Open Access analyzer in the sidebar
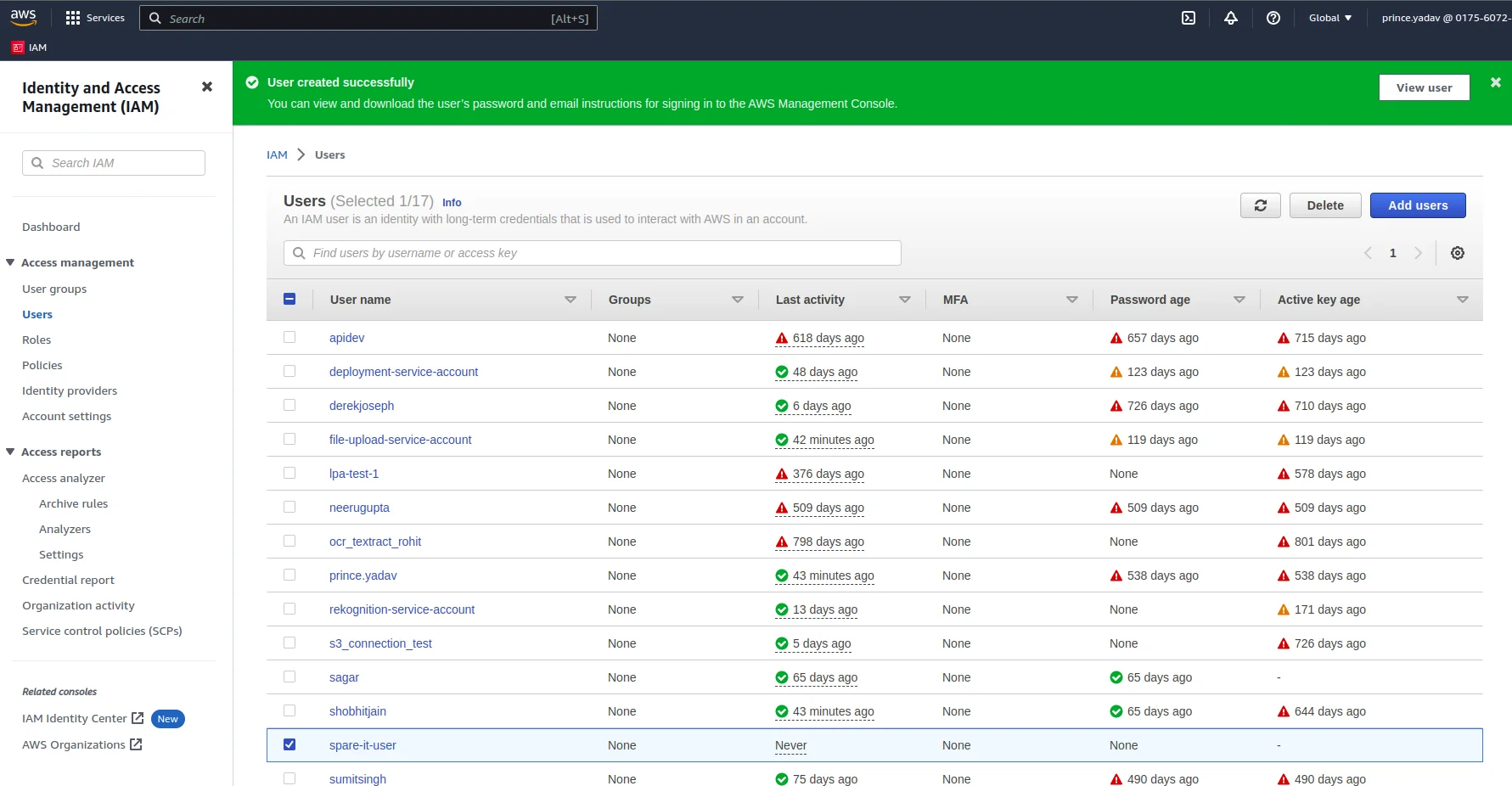This screenshot has width=1512, height=786. point(64,478)
